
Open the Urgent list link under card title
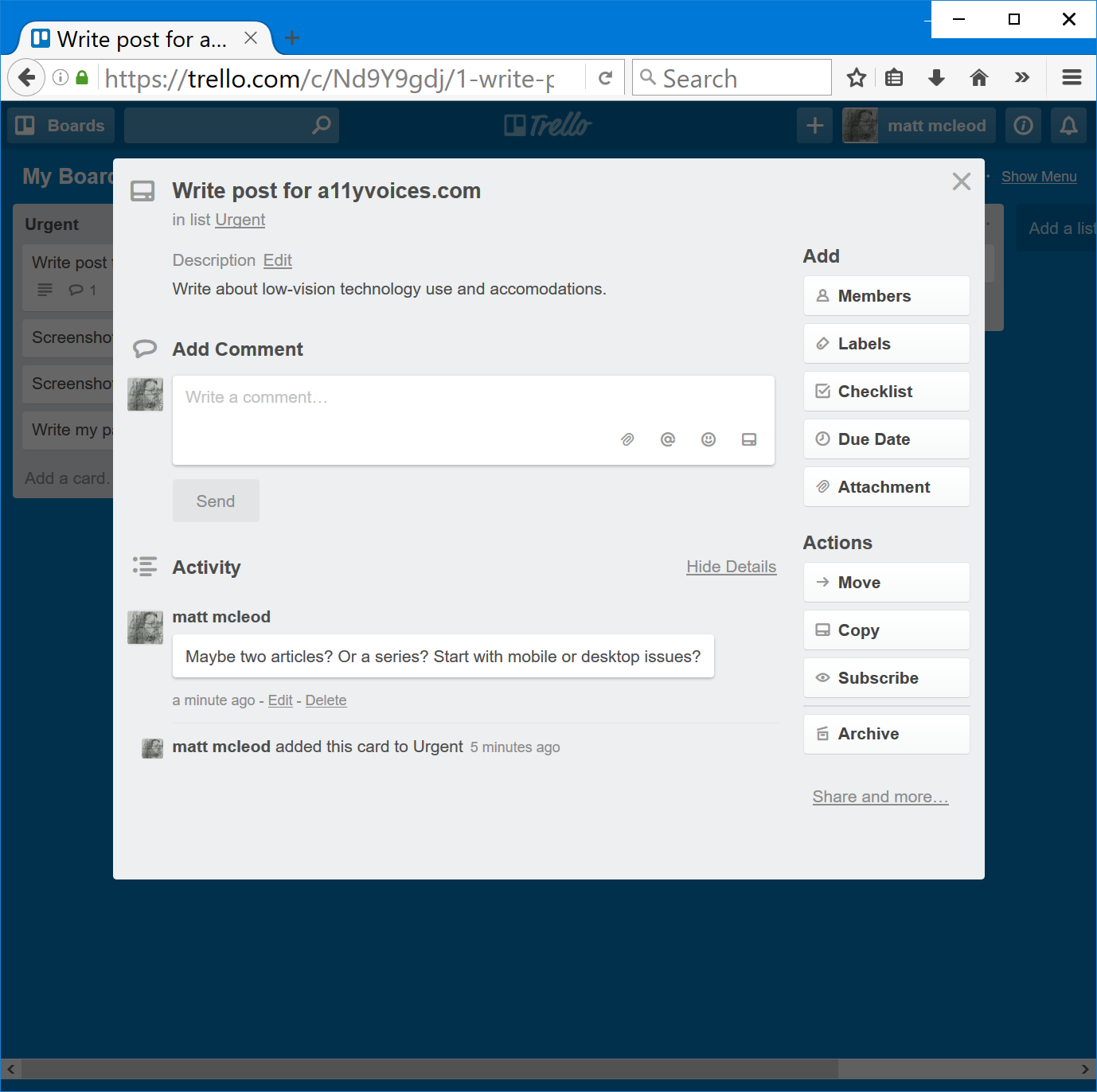click(x=240, y=220)
